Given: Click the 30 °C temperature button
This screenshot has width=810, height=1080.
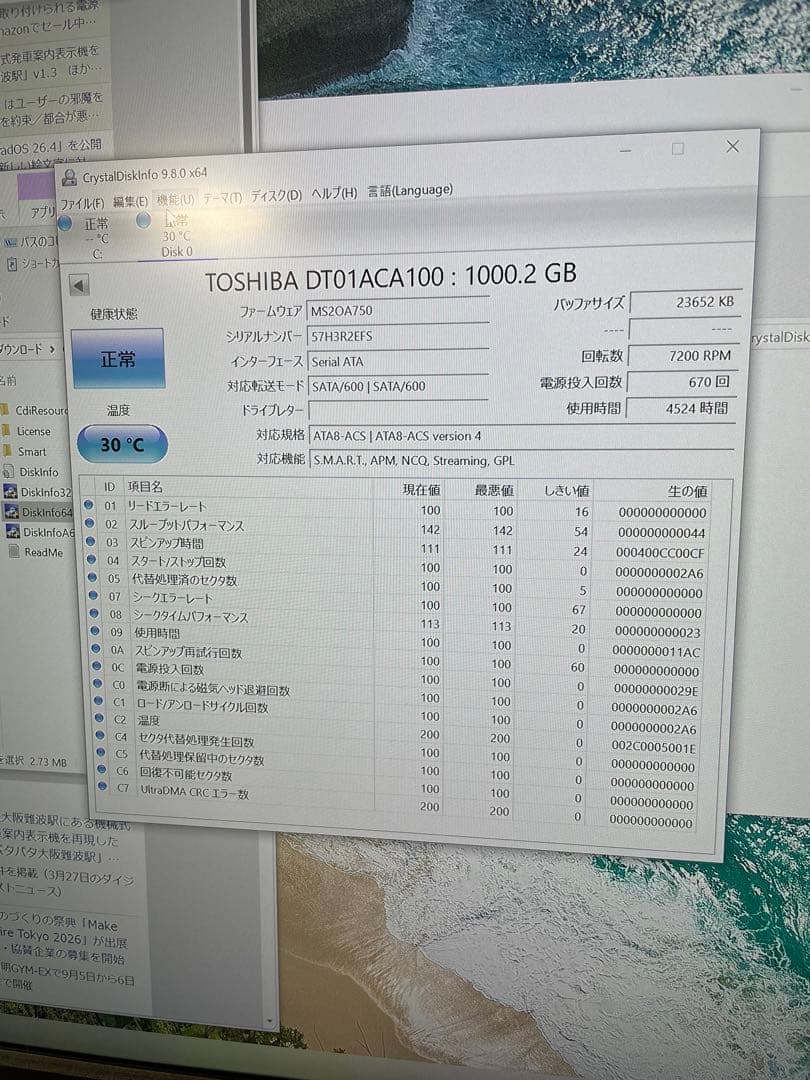Looking at the screenshot, I should pos(122,444).
